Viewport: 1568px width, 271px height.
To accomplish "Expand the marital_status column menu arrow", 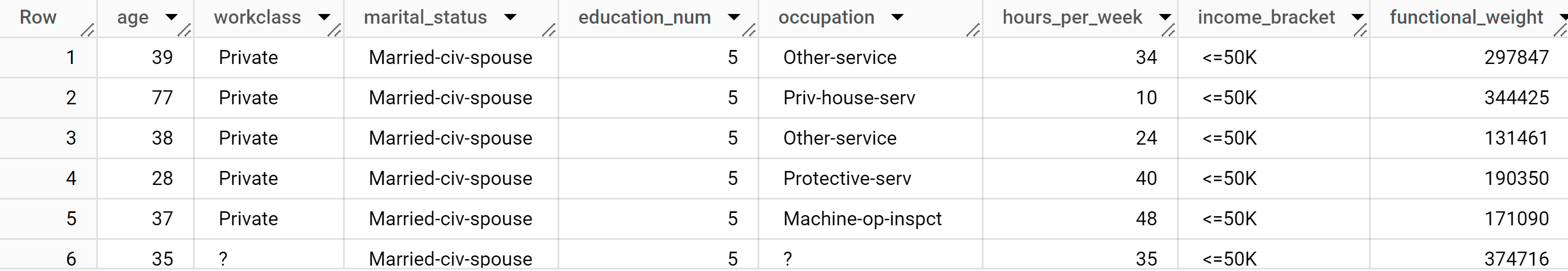I will pyautogui.click(x=510, y=17).
